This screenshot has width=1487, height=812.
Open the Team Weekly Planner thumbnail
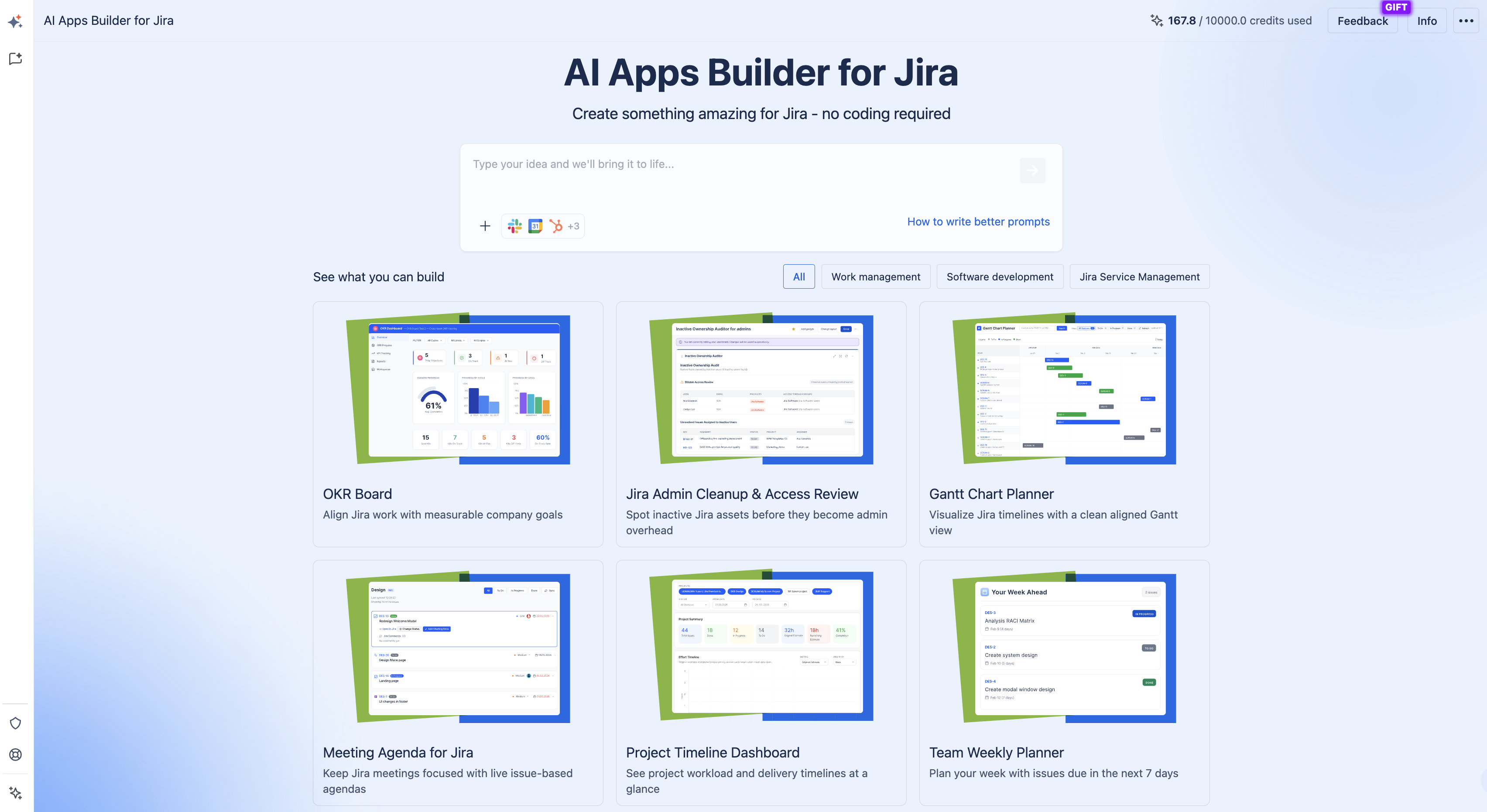tap(1064, 648)
